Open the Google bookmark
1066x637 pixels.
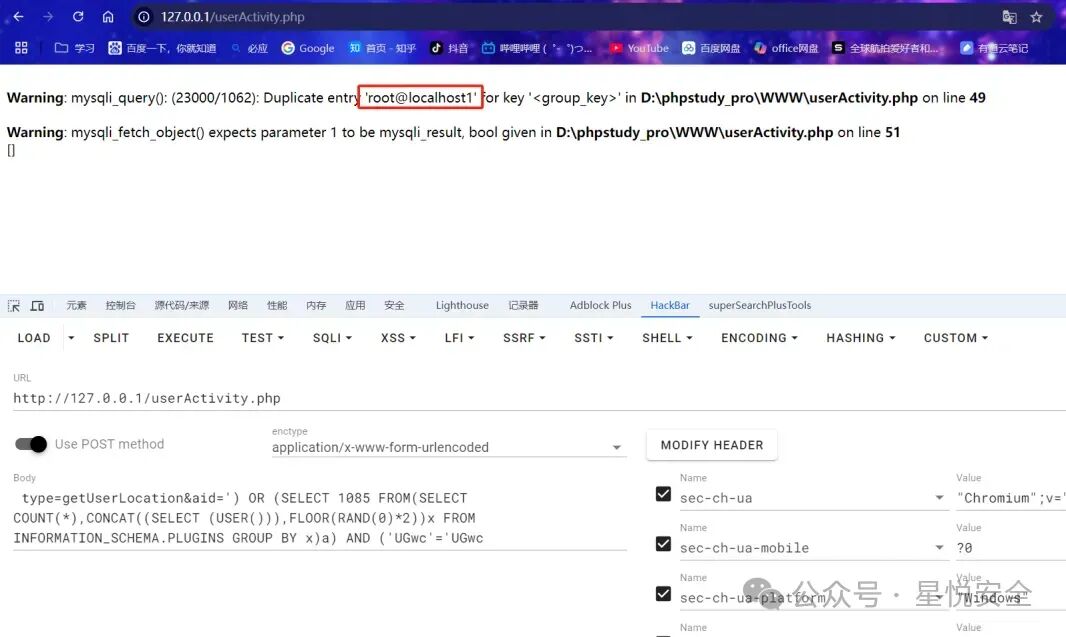pyautogui.click(x=308, y=48)
